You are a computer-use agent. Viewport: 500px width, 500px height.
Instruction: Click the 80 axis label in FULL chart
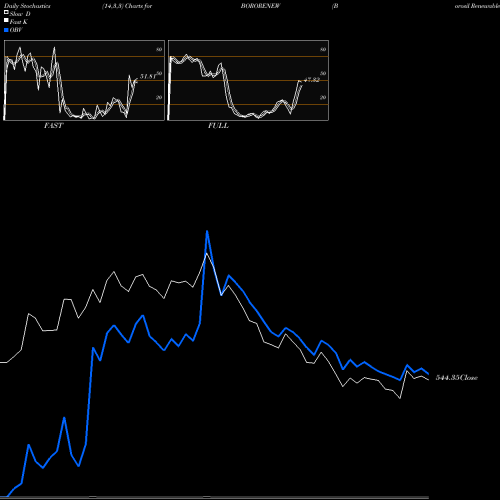click(323, 49)
